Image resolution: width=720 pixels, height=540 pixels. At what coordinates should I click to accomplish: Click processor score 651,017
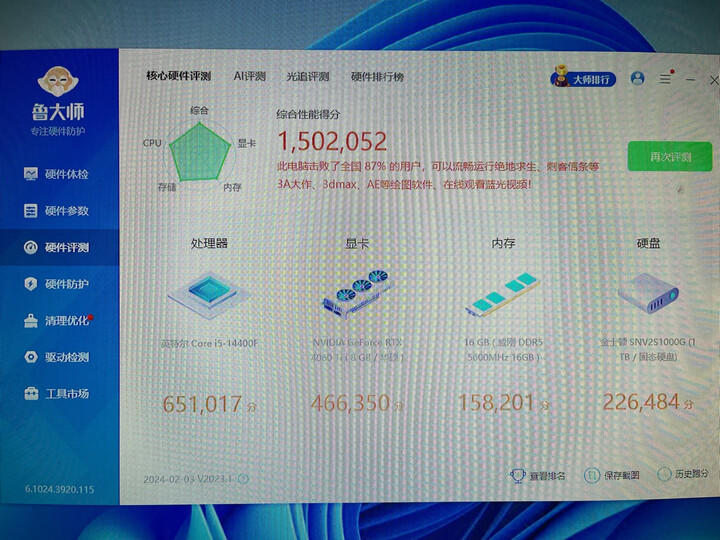[x=202, y=404]
